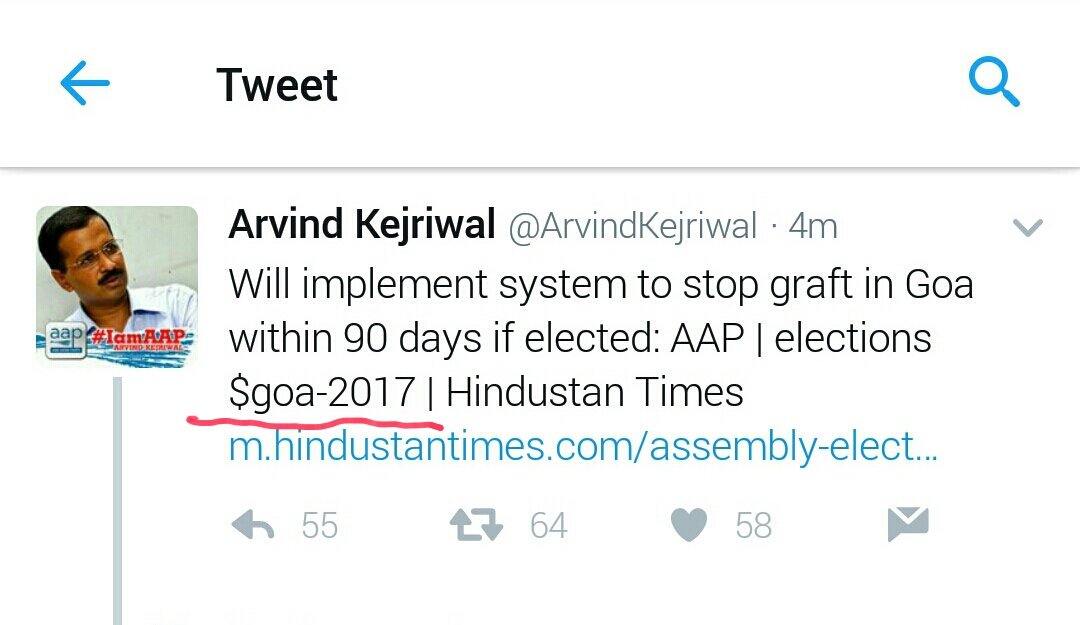View the 58 likes count

coord(753,526)
